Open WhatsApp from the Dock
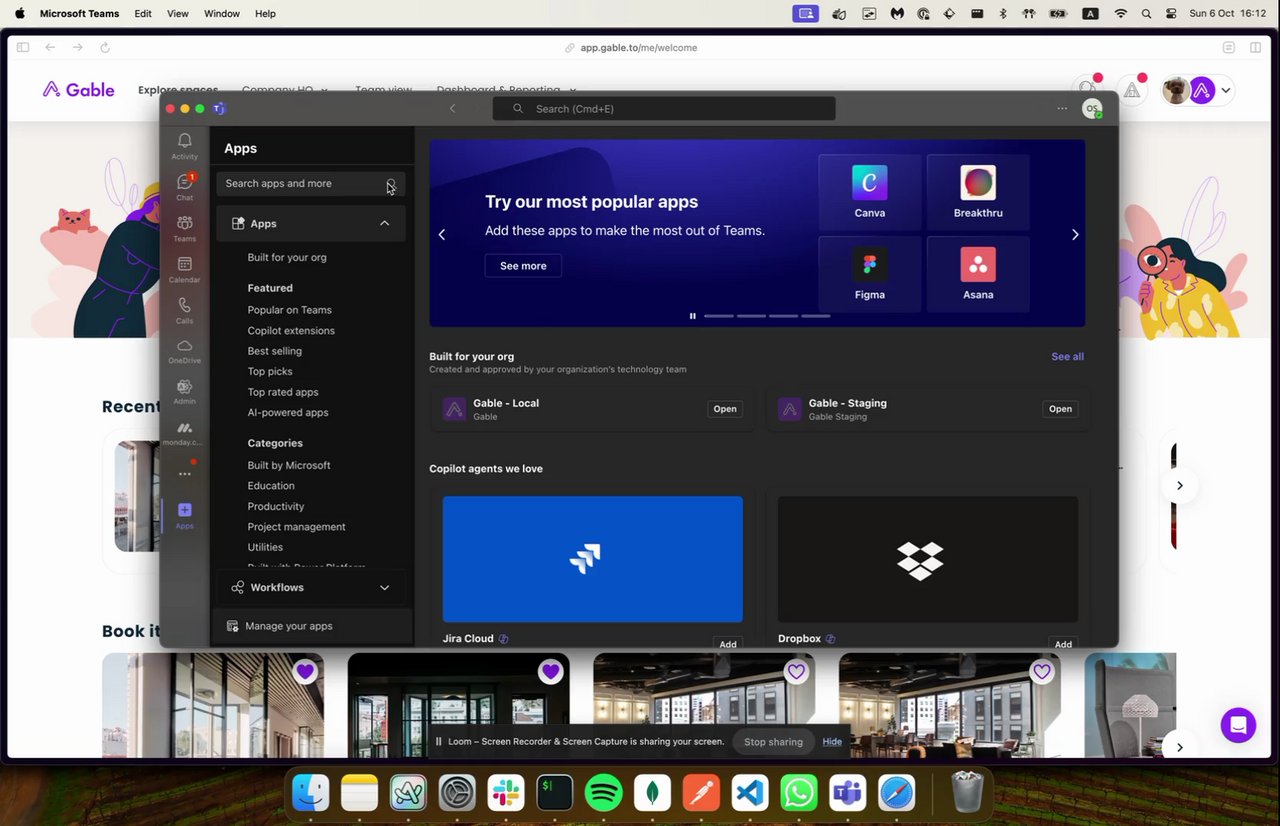This screenshot has width=1280, height=826. pyautogui.click(x=799, y=793)
